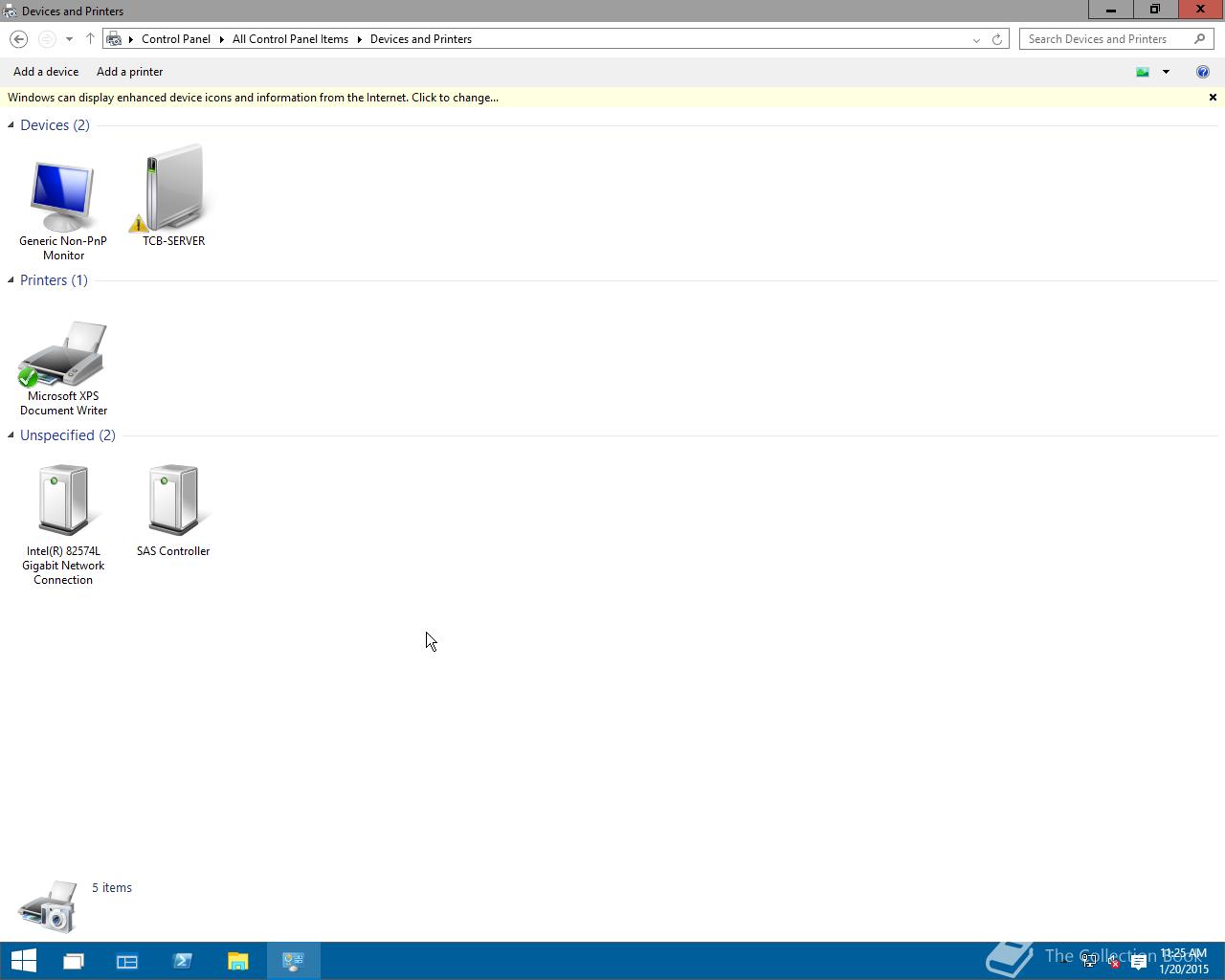The image size is (1225, 980).
Task: Collapse the Devices (2) group
Action: tap(11, 125)
